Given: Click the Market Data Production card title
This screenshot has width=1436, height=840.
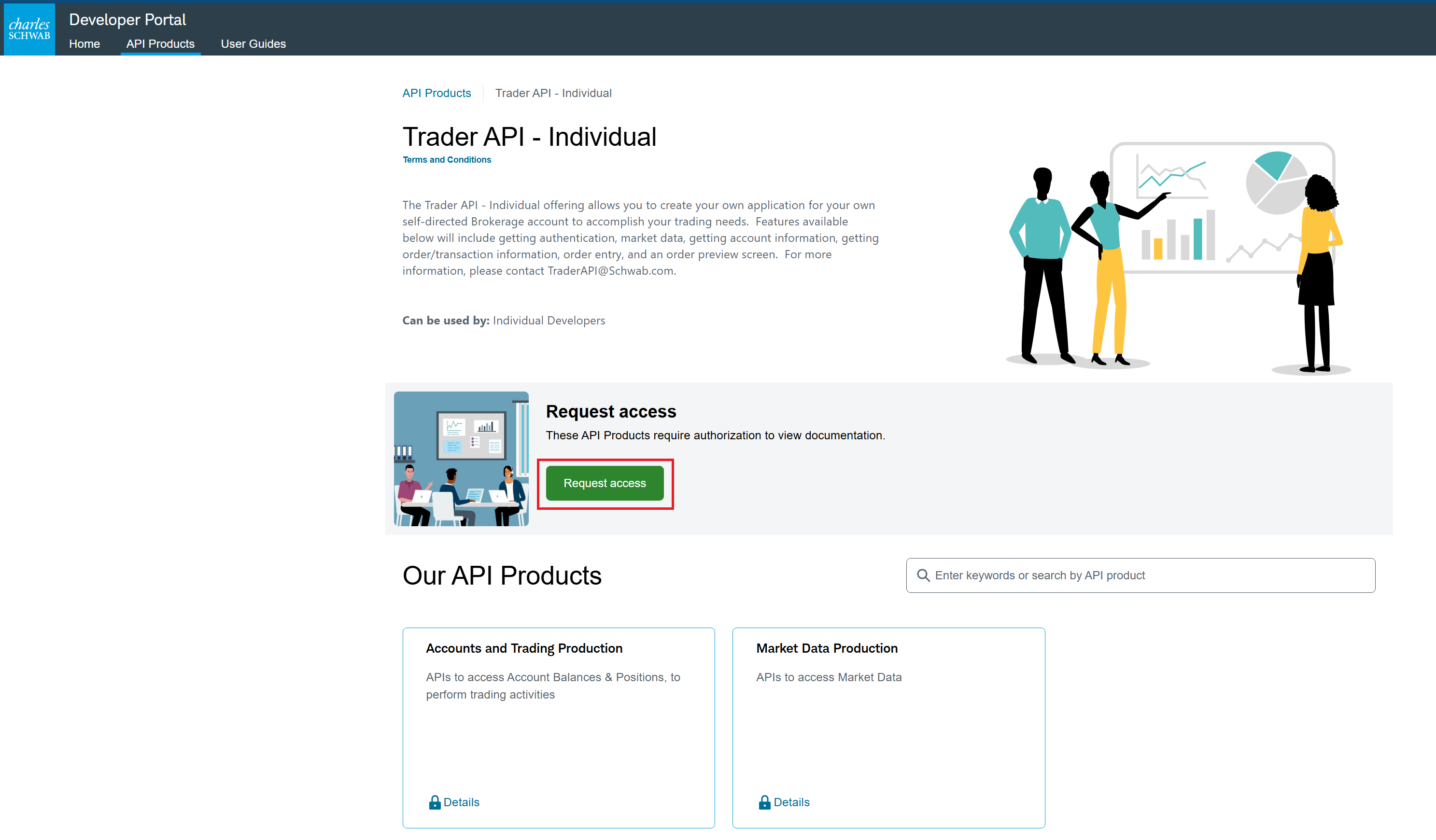Looking at the screenshot, I should [x=827, y=648].
